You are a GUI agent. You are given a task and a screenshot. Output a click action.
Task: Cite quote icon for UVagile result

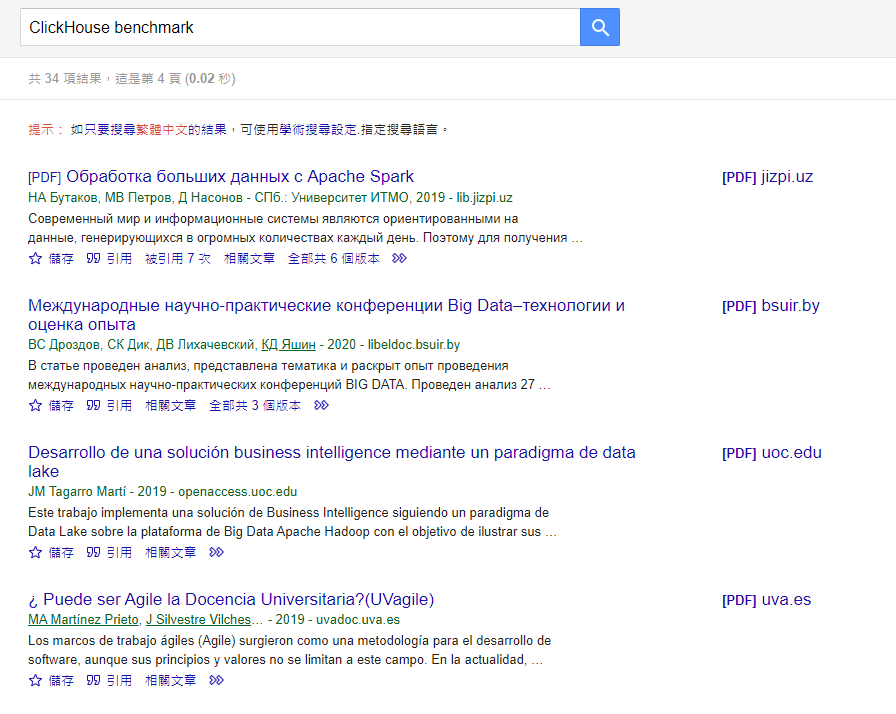click(x=93, y=680)
